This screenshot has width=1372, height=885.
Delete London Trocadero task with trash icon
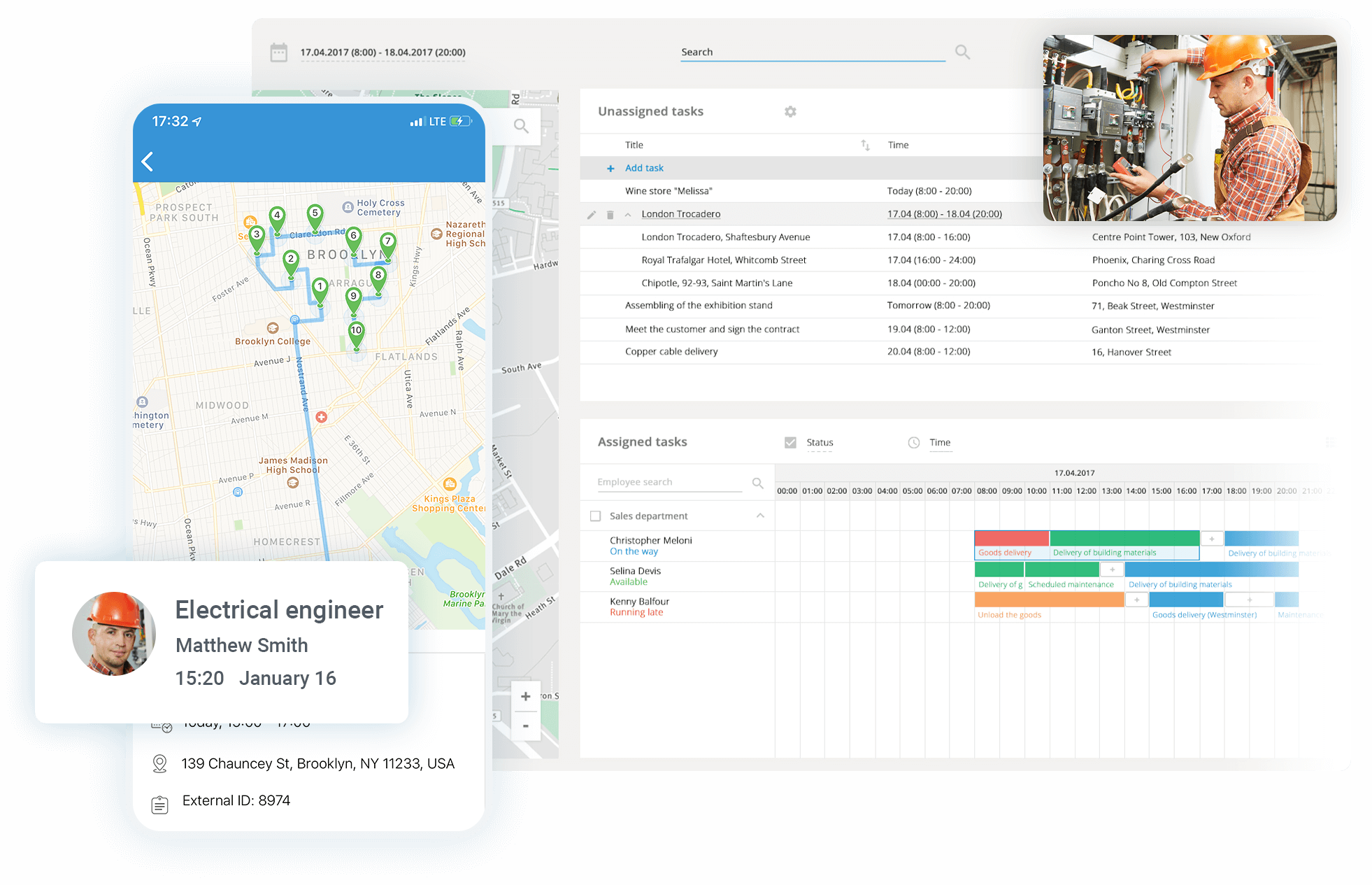click(x=610, y=215)
